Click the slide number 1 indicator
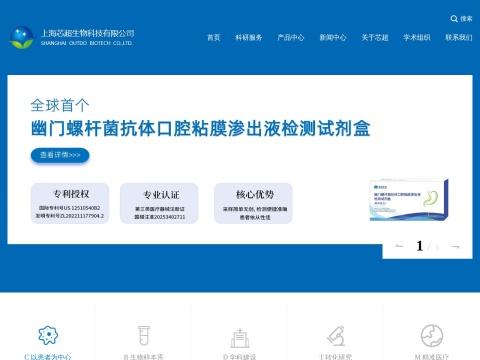The width and height of the screenshot is (480, 360). [x=420, y=246]
